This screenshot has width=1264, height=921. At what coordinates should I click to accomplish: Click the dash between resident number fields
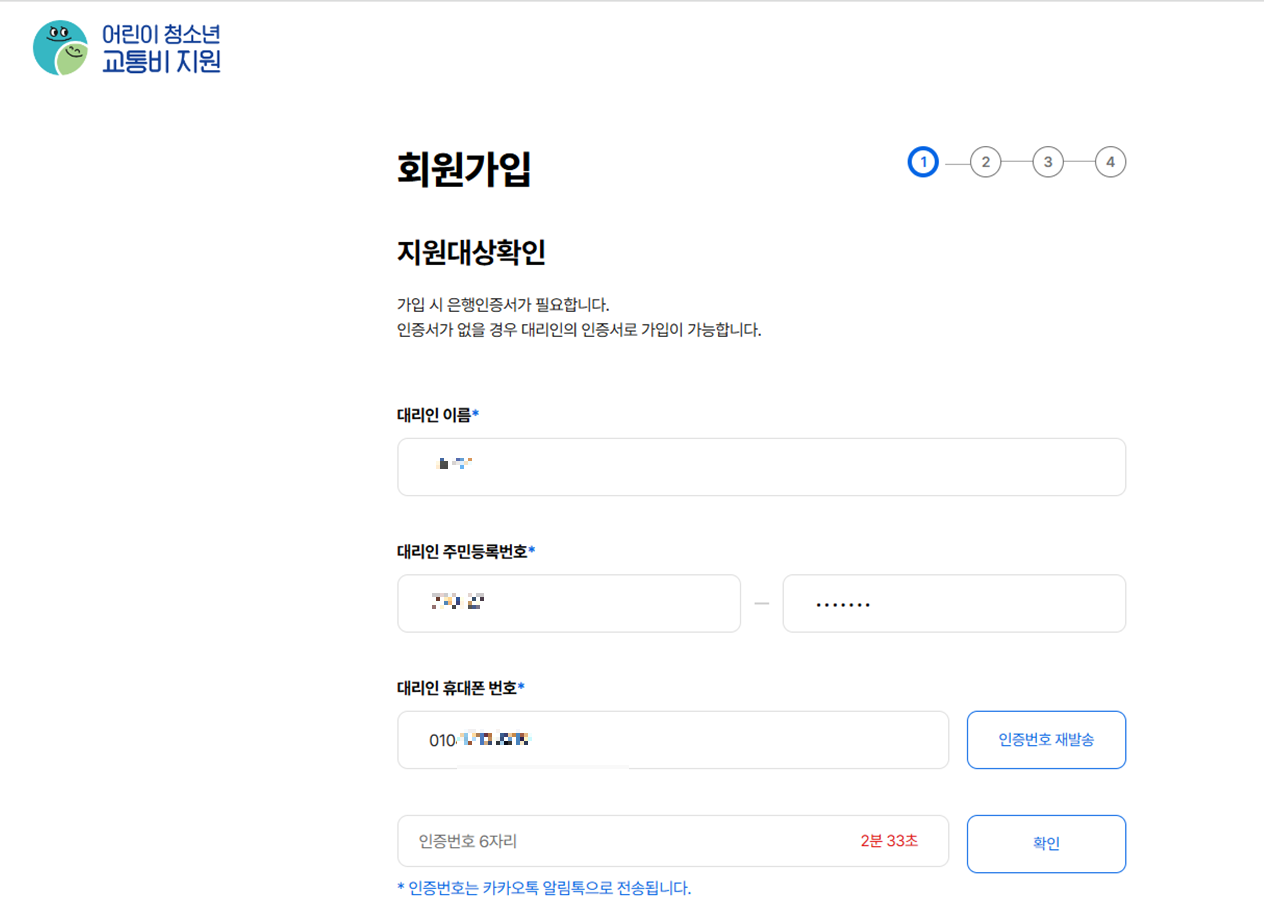click(x=761, y=603)
